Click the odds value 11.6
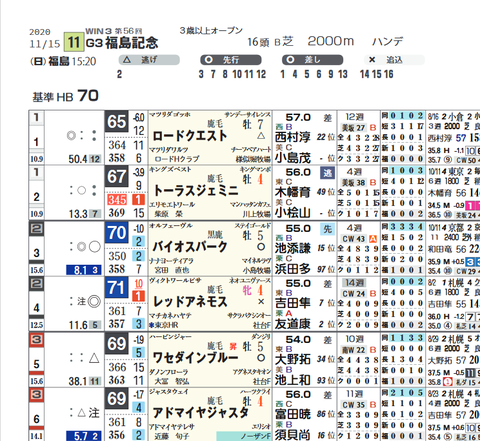Image resolution: width=480 pixels, height=441 pixels. [x=78, y=325]
